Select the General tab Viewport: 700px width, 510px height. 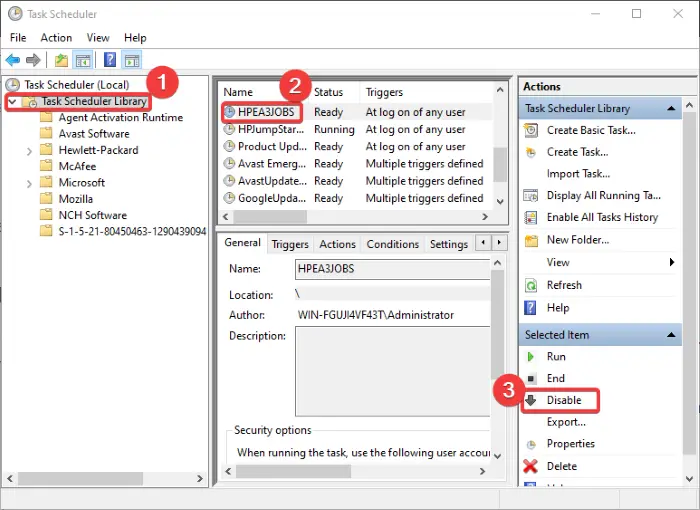point(242,242)
